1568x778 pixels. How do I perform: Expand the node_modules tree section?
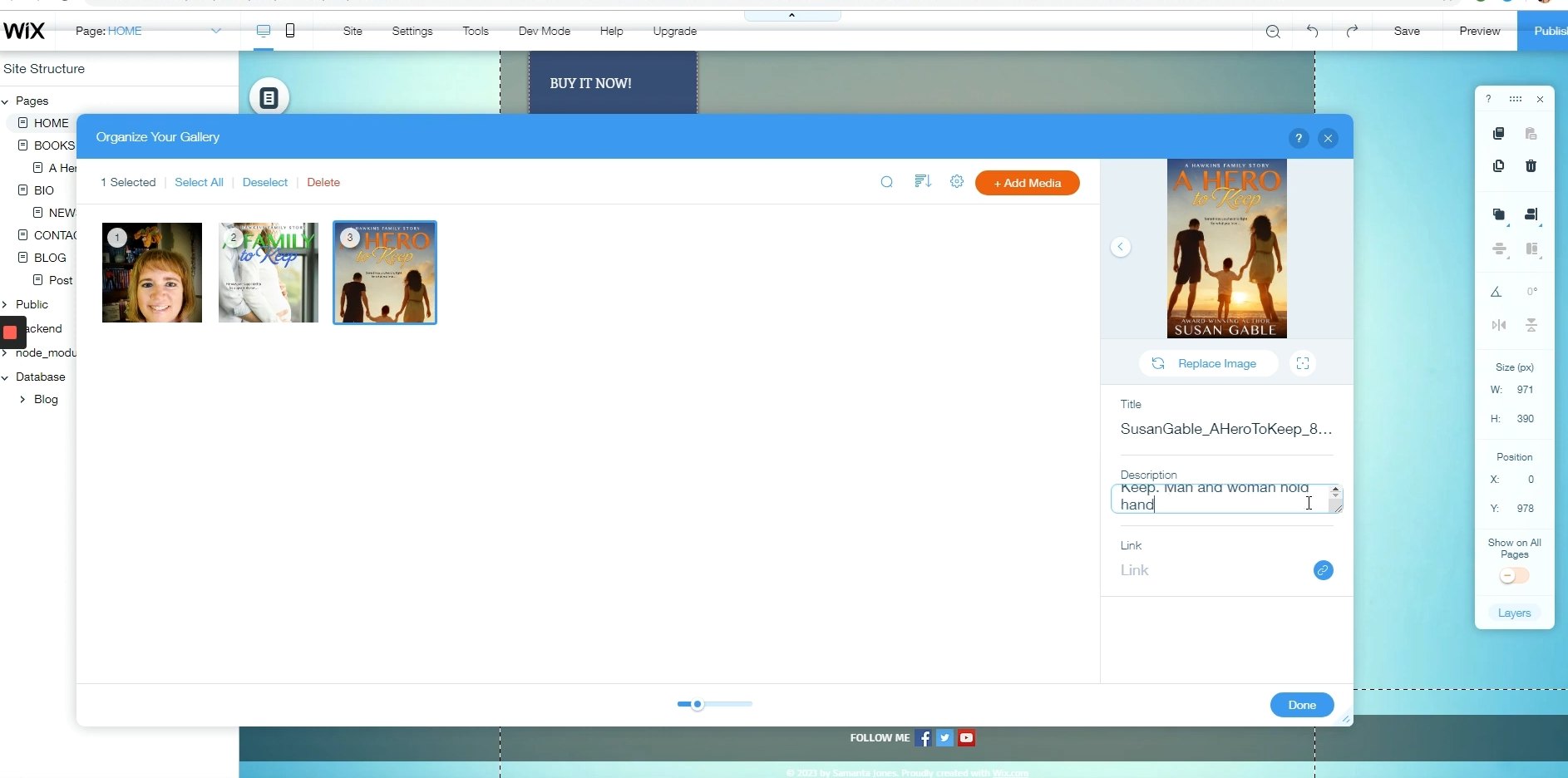click(5, 353)
